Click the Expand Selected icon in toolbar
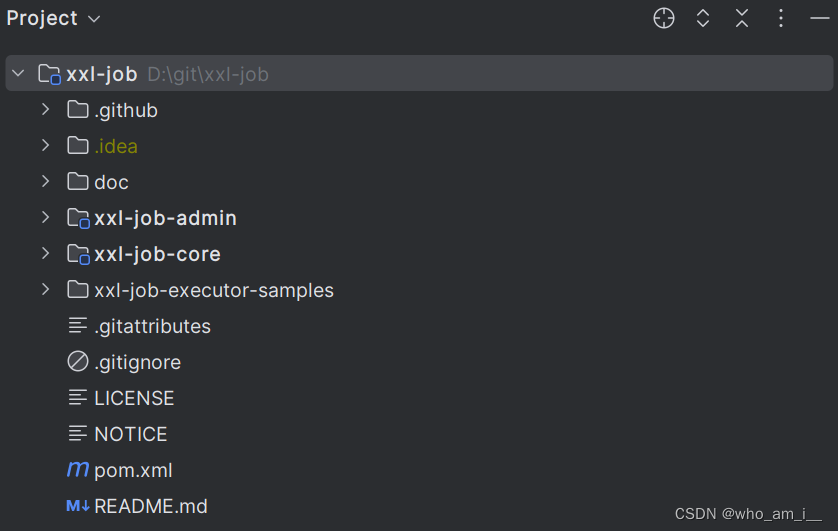 click(703, 18)
